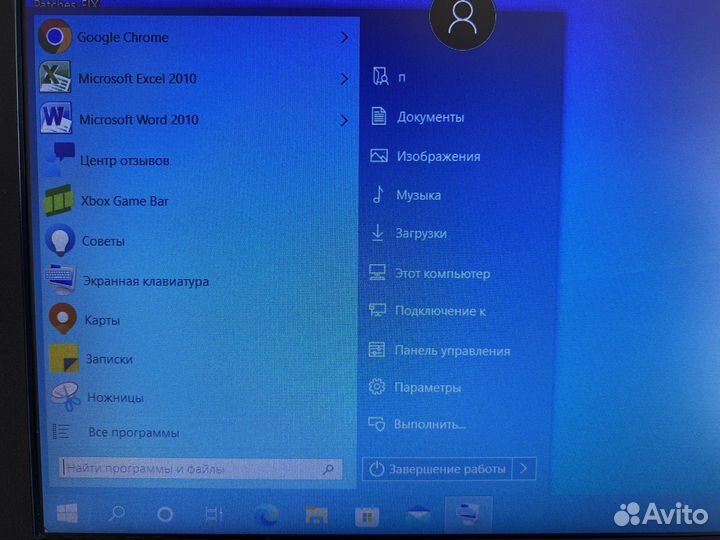Click the Экранная клавиатура text label
The height and width of the screenshot is (540, 720).
click(146, 281)
